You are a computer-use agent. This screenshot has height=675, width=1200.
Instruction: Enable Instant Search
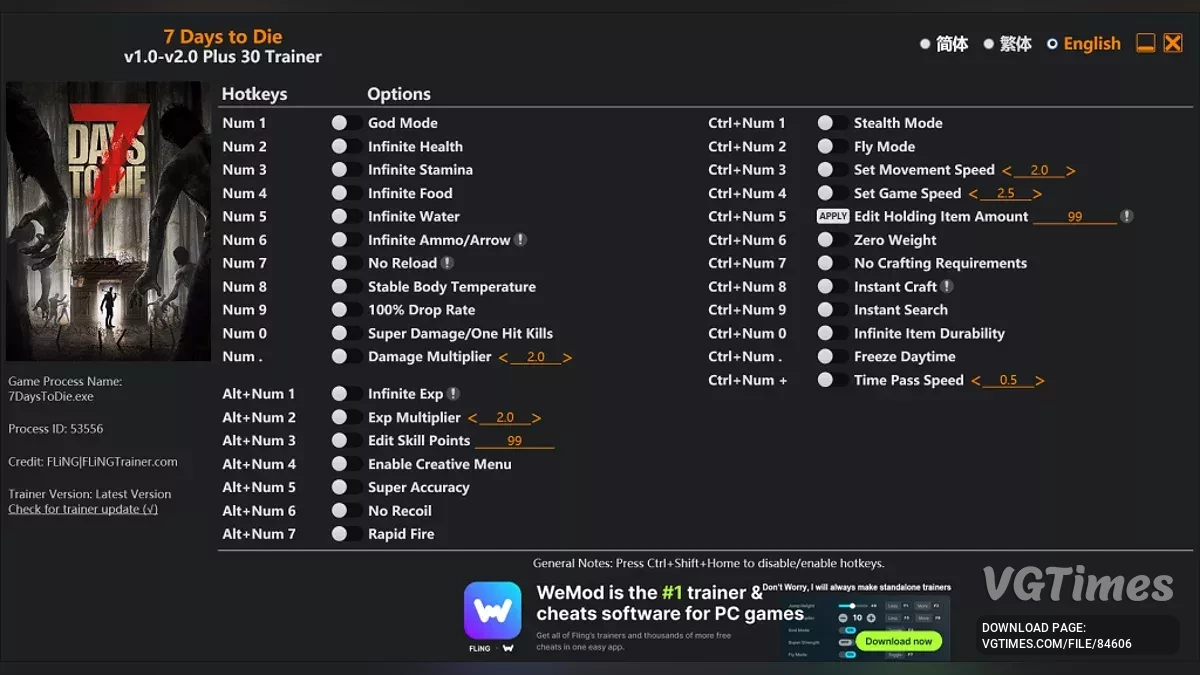[833, 310]
